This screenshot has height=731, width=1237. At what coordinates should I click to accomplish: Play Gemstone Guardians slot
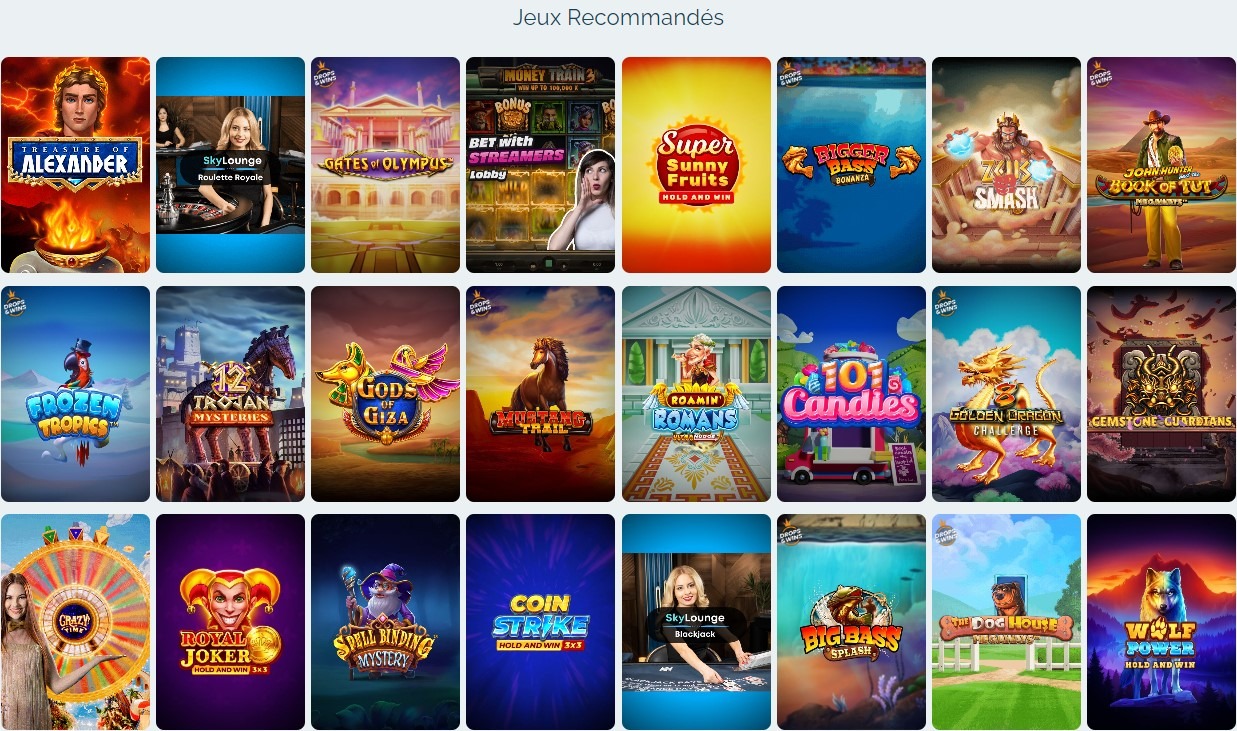(x=1161, y=394)
